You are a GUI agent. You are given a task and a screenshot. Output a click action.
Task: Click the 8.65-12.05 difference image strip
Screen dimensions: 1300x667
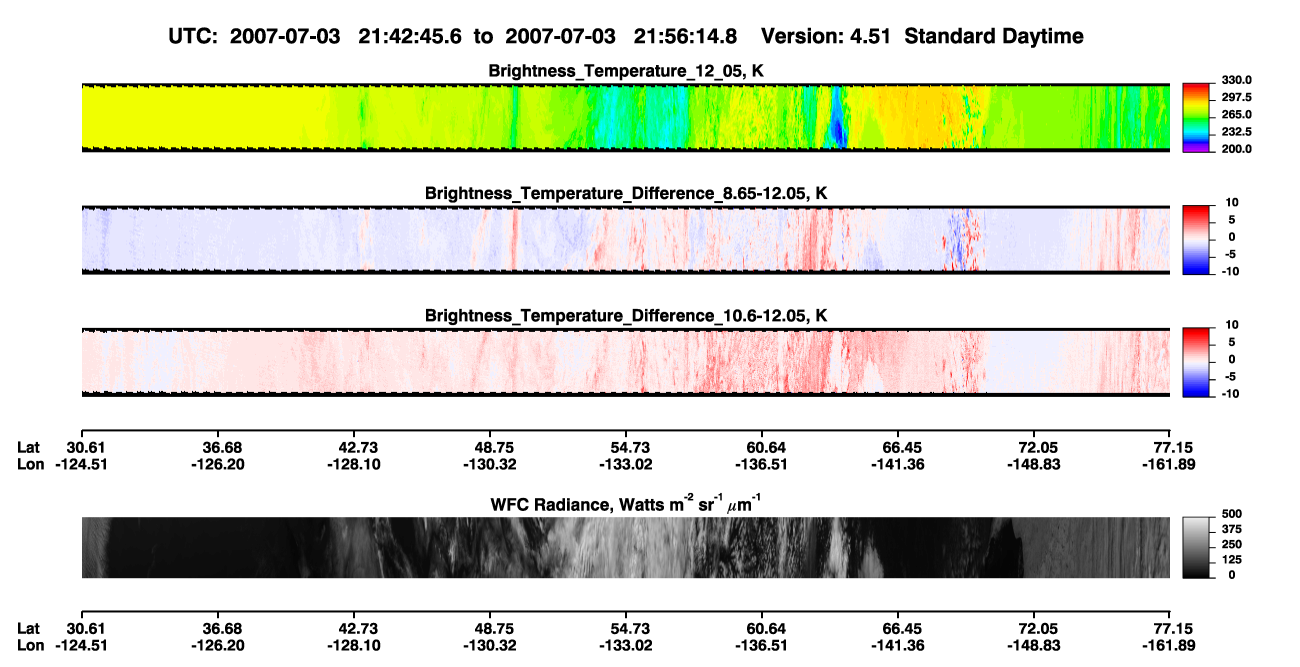[x=625, y=239]
